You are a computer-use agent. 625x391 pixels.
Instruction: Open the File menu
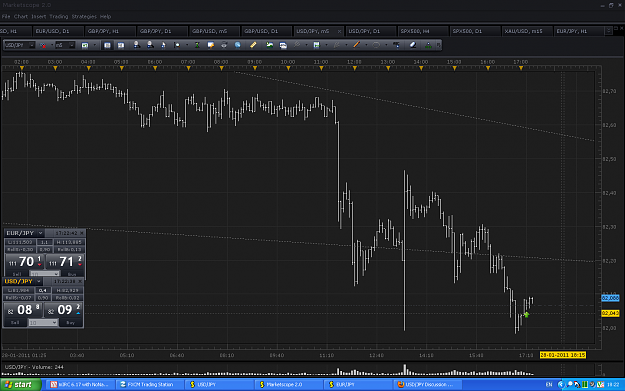pos(6,17)
